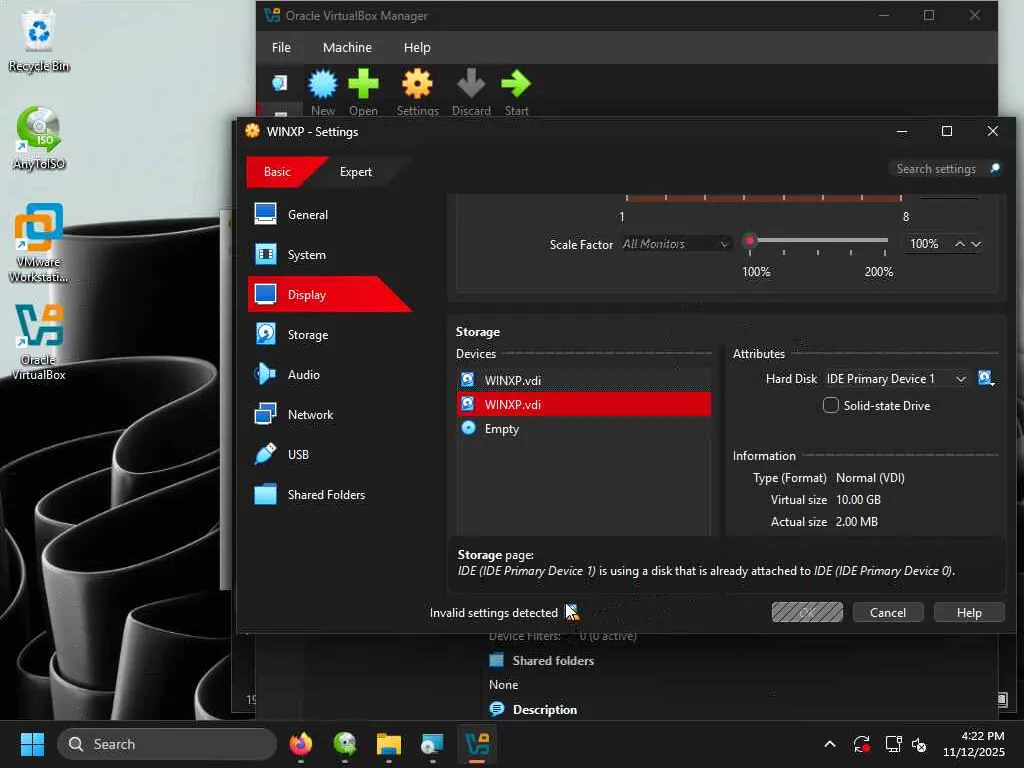Click the 100% scale factor value field
The image size is (1024, 768).
coord(925,244)
